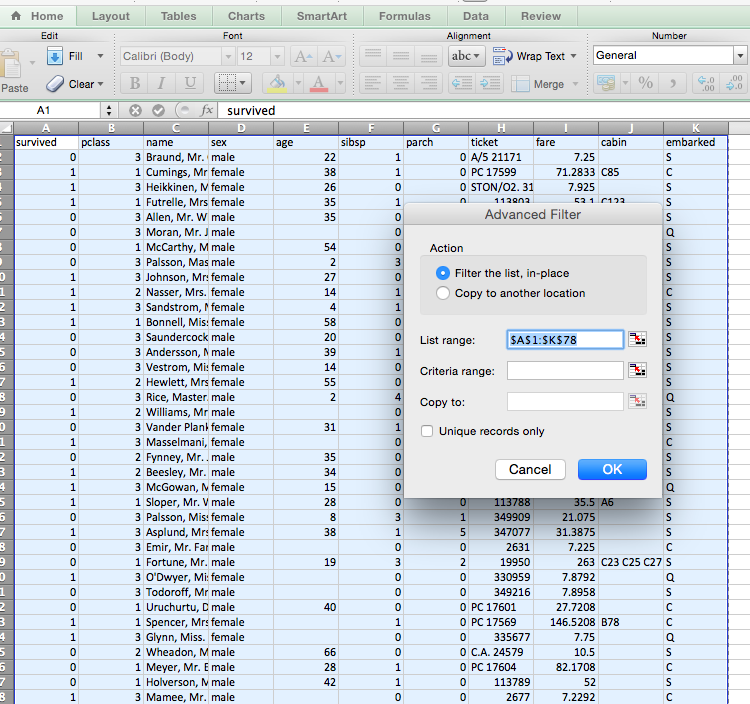Screen dimensions: 750x704
Task: Open the fill color dropdown arrow
Action: click(298, 84)
